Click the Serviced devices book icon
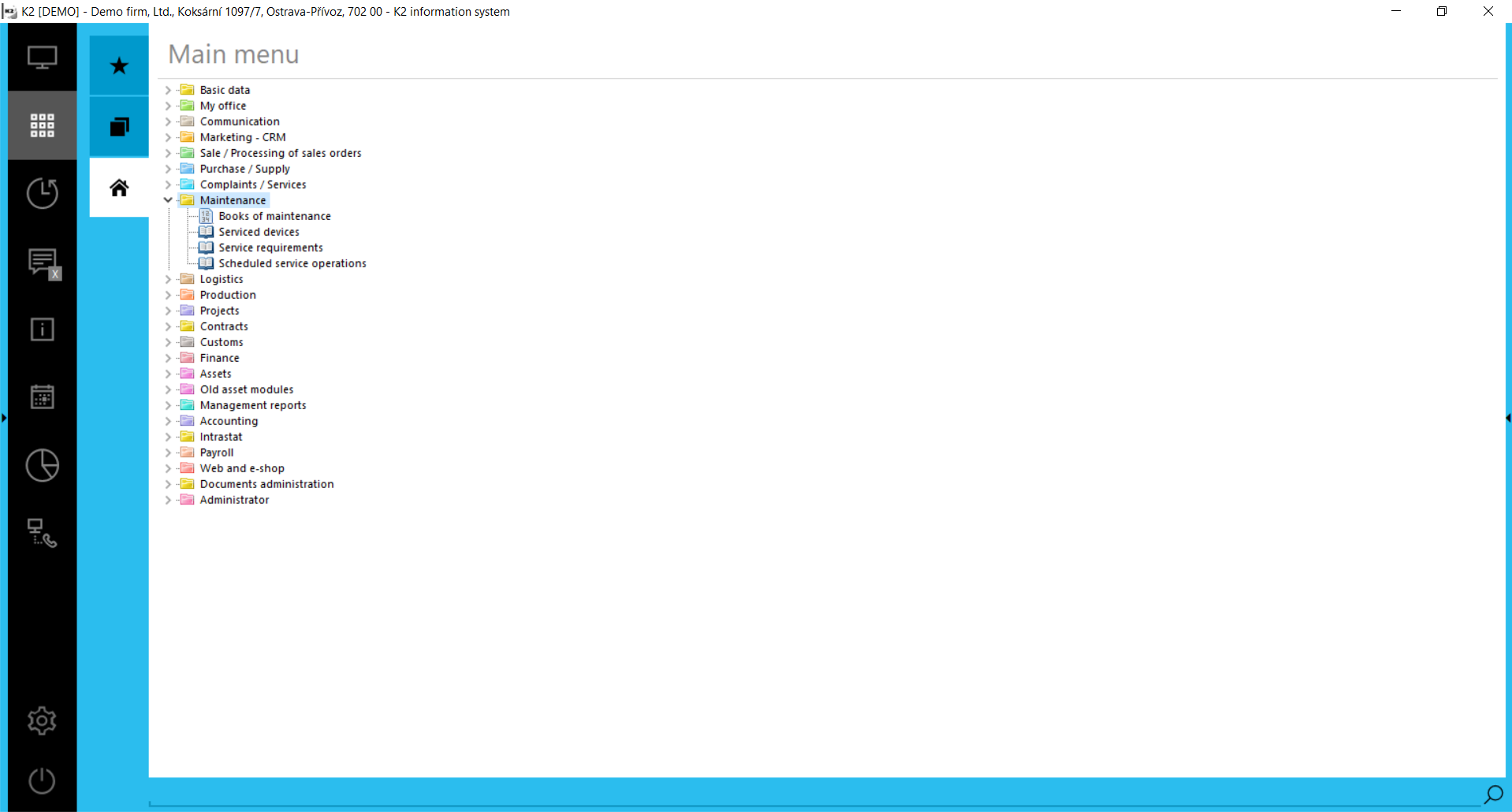This screenshot has width=1512, height=812. pyautogui.click(x=206, y=232)
